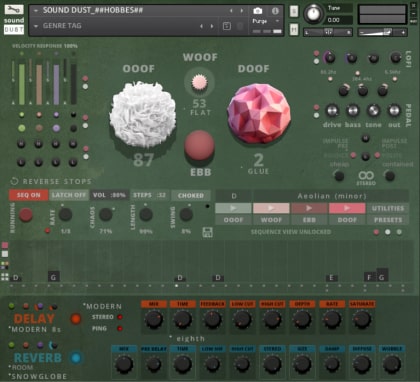Toggle the delay power button
Screen dimensions: 420x382
(76, 319)
